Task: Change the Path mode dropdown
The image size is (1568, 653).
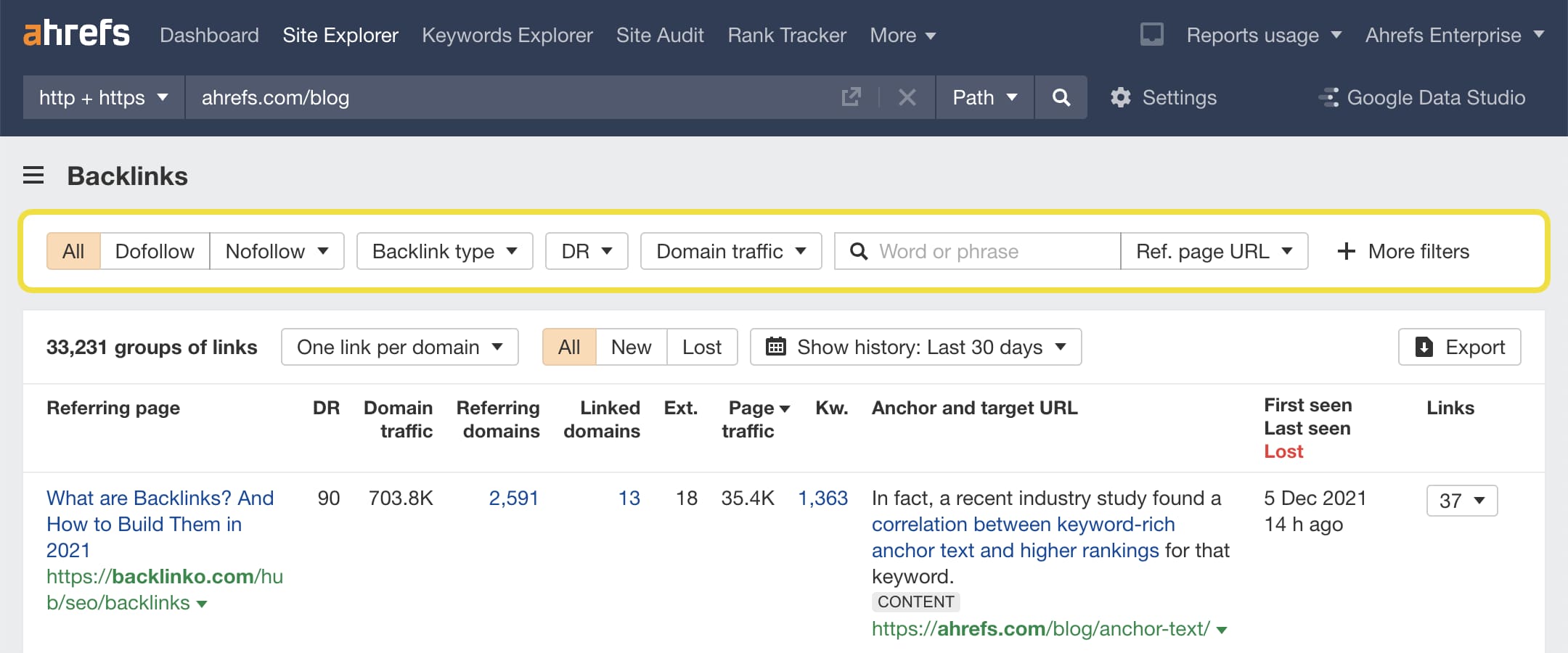Action: tap(984, 97)
